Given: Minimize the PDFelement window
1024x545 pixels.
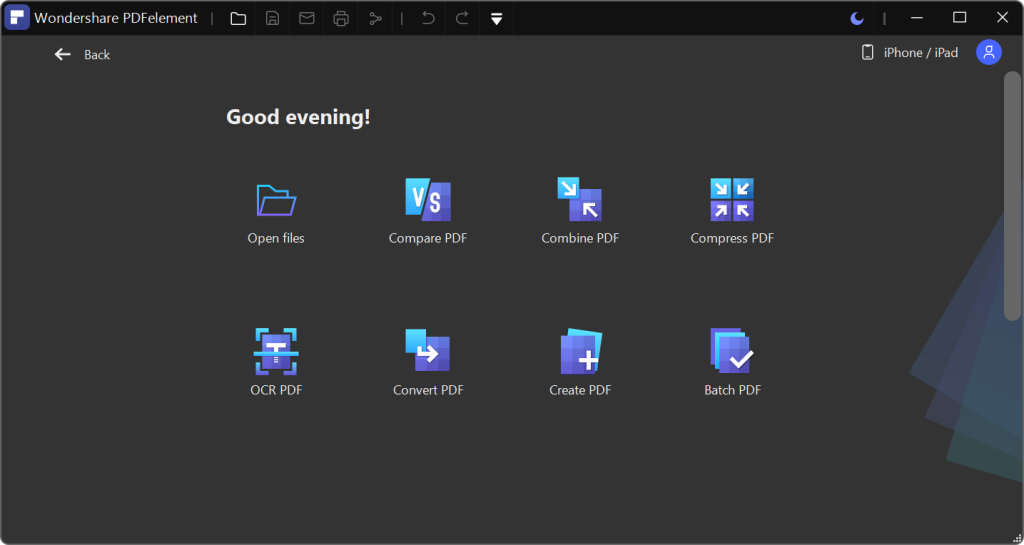Looking at the screenshot, I should click(917, 18).
